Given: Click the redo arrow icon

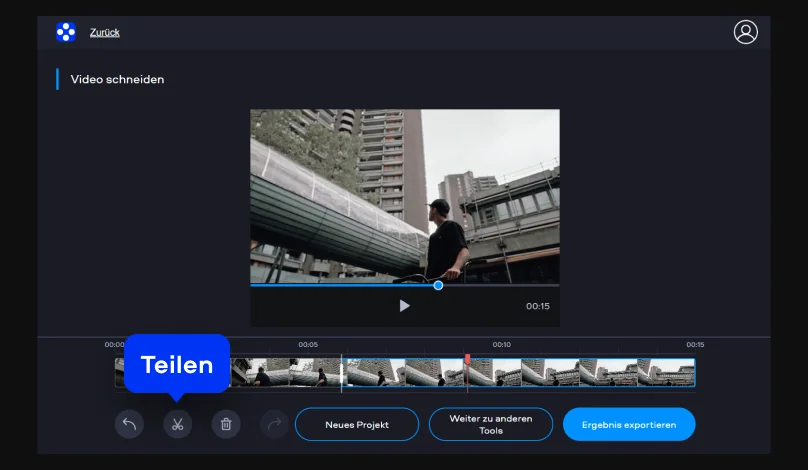Looking at the screenshot, I should tap(274, 424).
